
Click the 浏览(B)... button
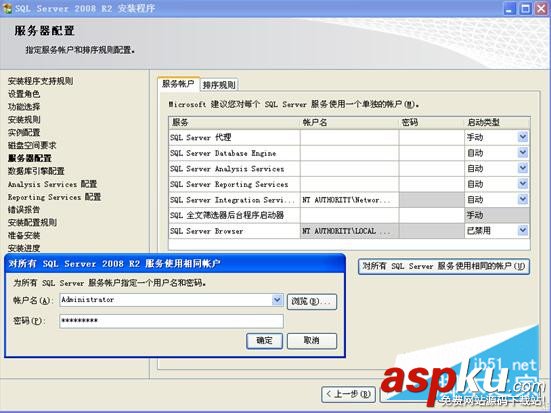(312, 302)
